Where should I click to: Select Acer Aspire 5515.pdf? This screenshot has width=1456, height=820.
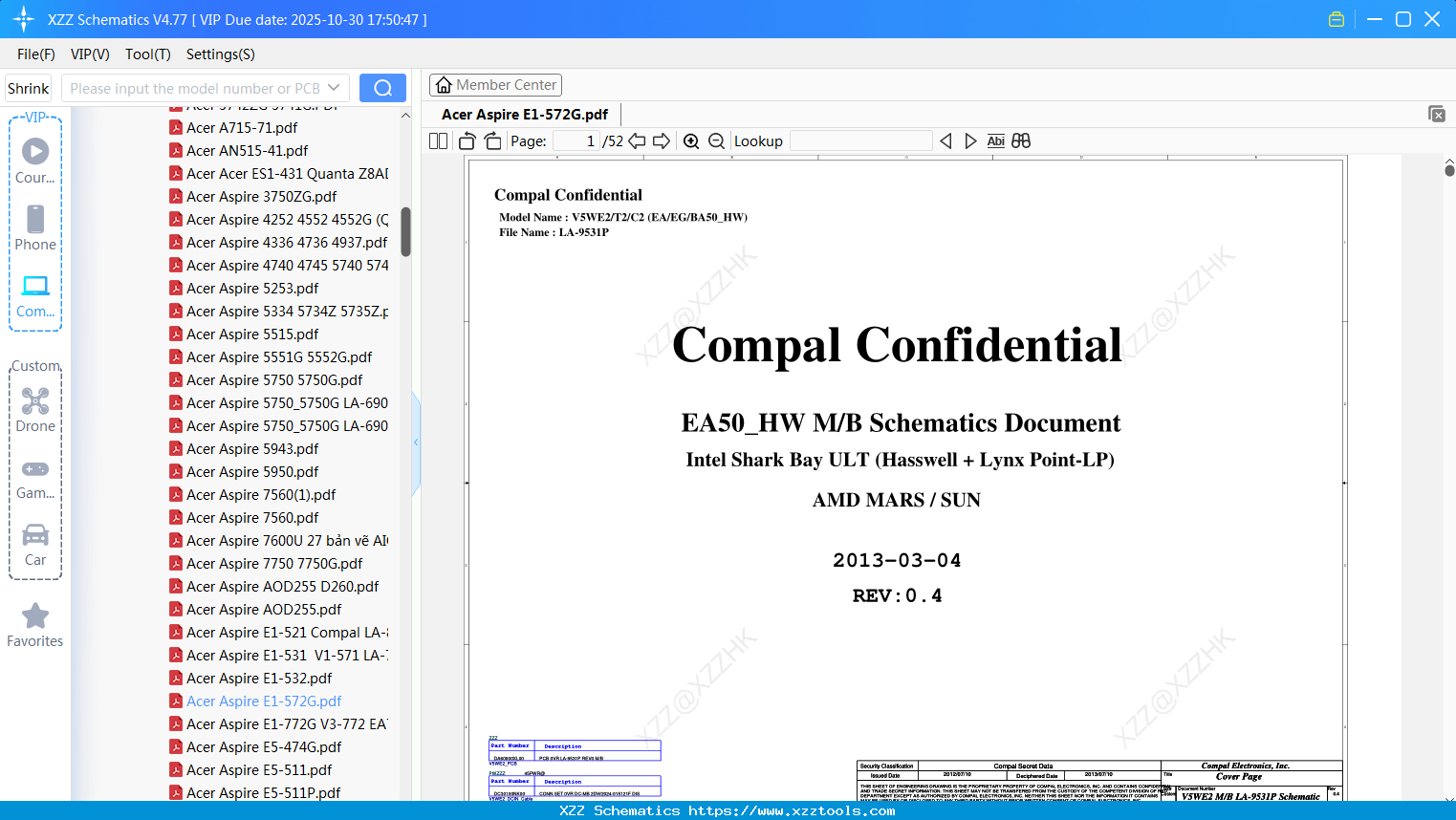pos(252,334)
